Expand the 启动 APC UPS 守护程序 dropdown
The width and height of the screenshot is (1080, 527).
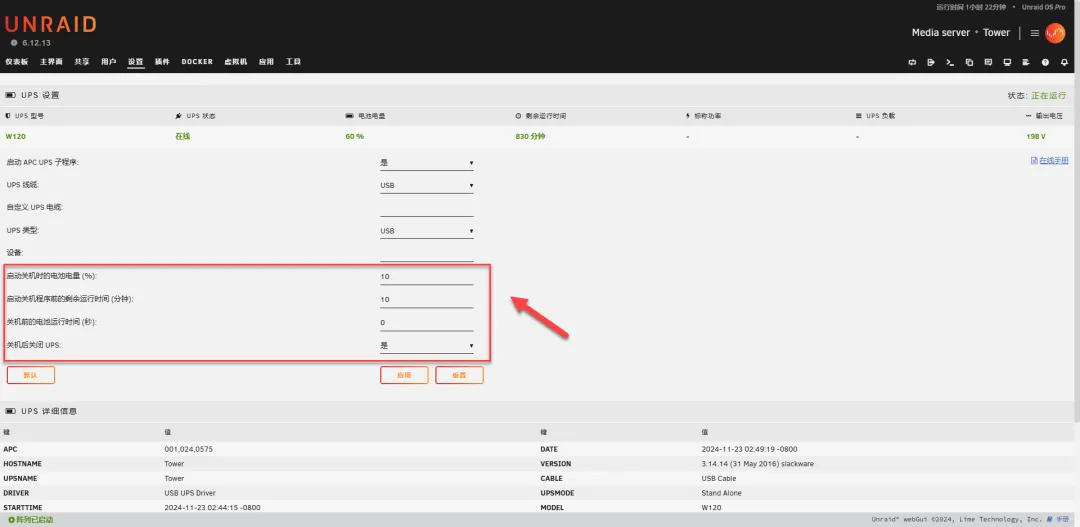[426, 162]
